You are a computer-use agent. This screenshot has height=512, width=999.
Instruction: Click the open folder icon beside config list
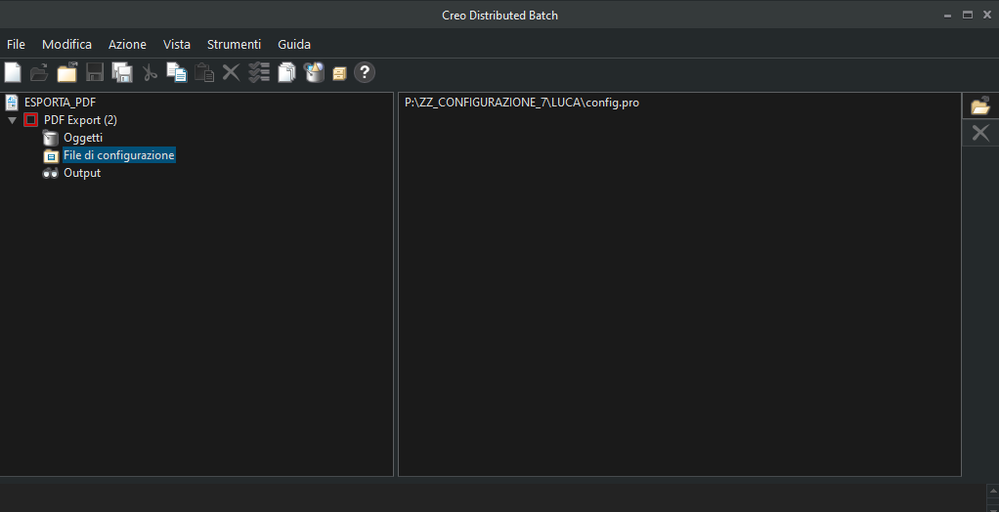click(981, 106)
